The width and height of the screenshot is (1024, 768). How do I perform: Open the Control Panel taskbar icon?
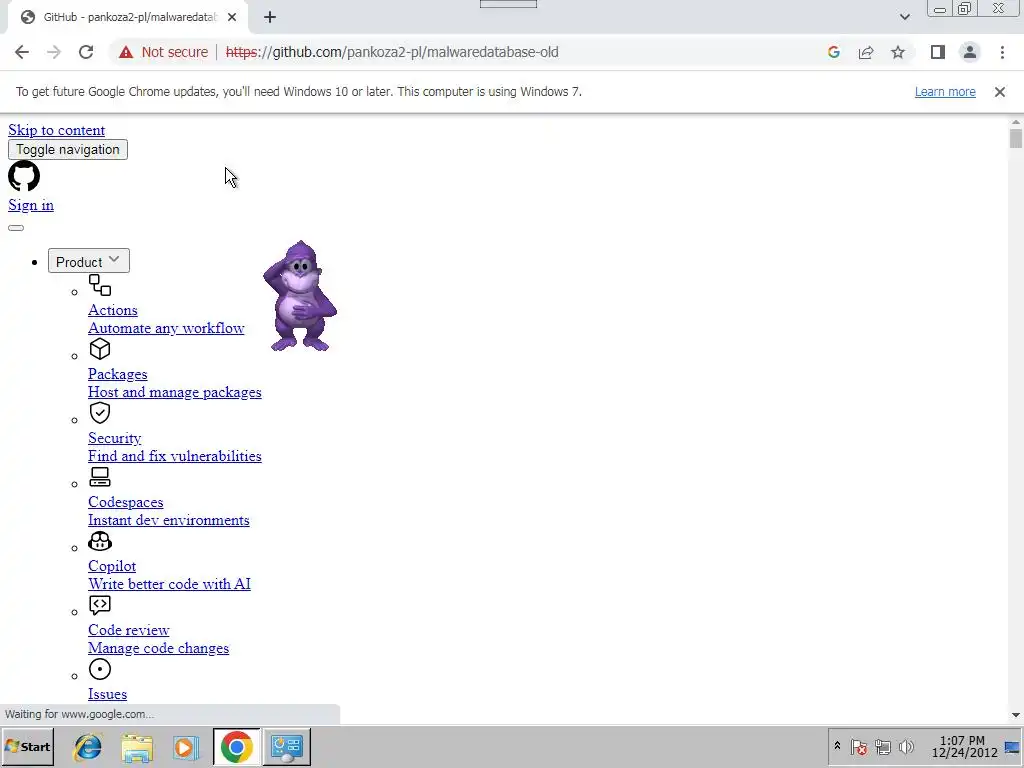pyautogui.click(x=287, y=746)
